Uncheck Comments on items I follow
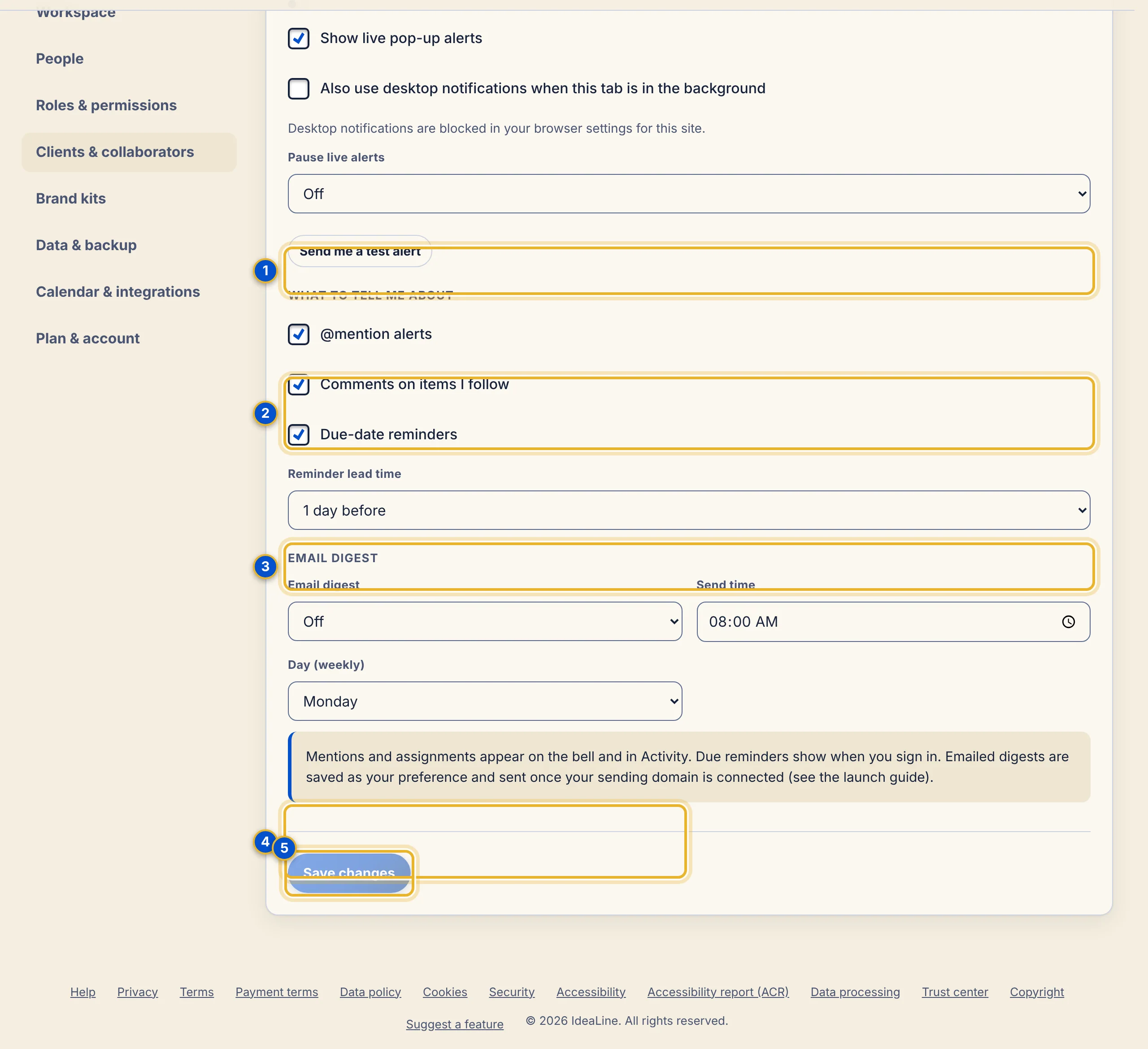The height and width of the screenshot is (1049, 1148). pos(298,385)
